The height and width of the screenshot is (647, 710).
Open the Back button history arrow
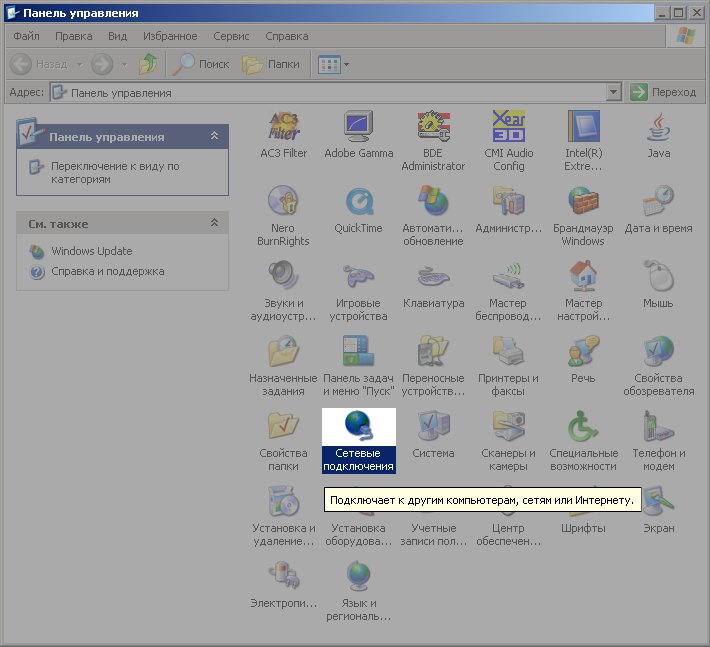(79, 64)
